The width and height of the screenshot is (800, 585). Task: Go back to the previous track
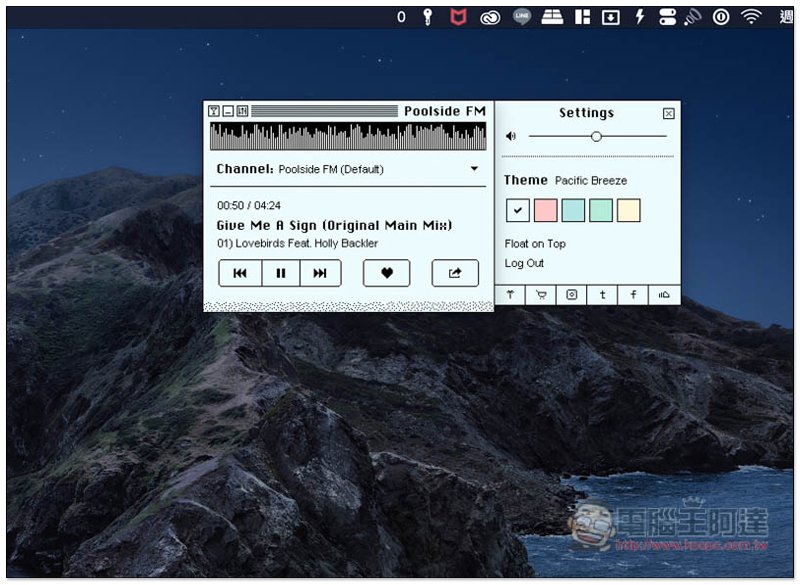pos(240,273)
